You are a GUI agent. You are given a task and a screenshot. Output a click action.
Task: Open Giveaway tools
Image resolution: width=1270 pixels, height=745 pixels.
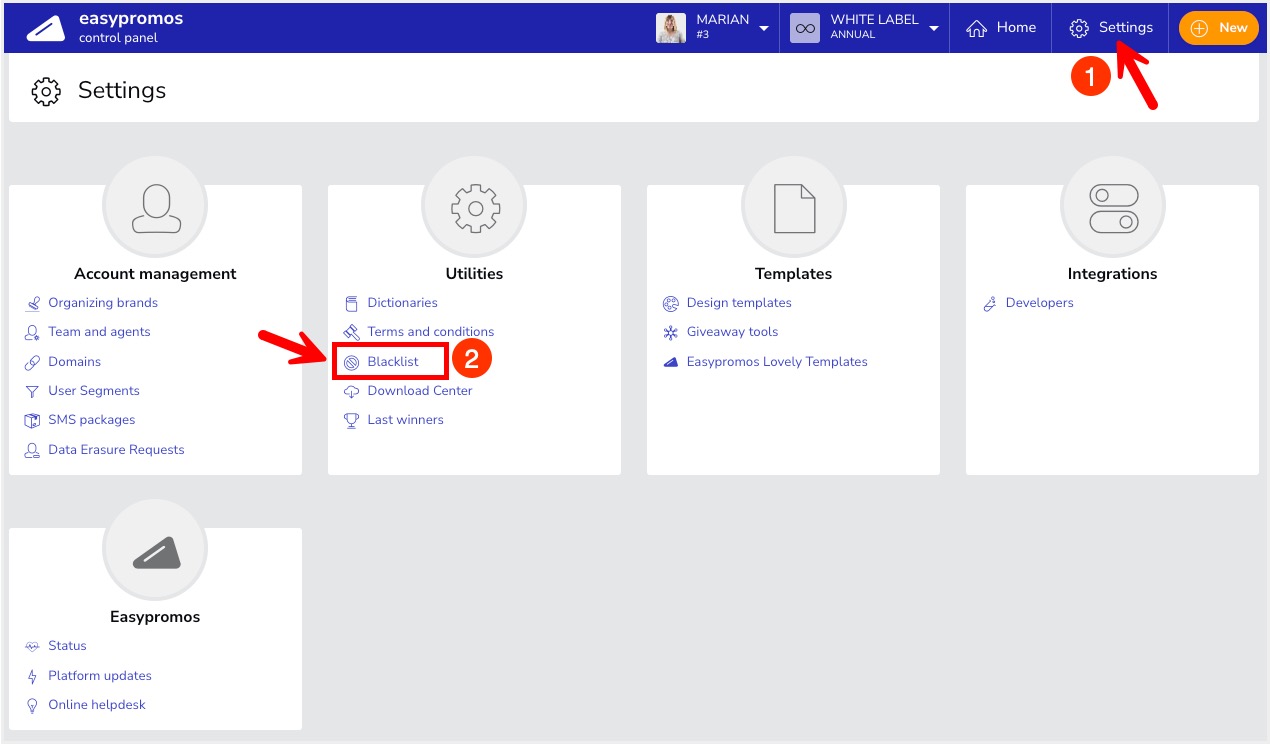point(732,332)
